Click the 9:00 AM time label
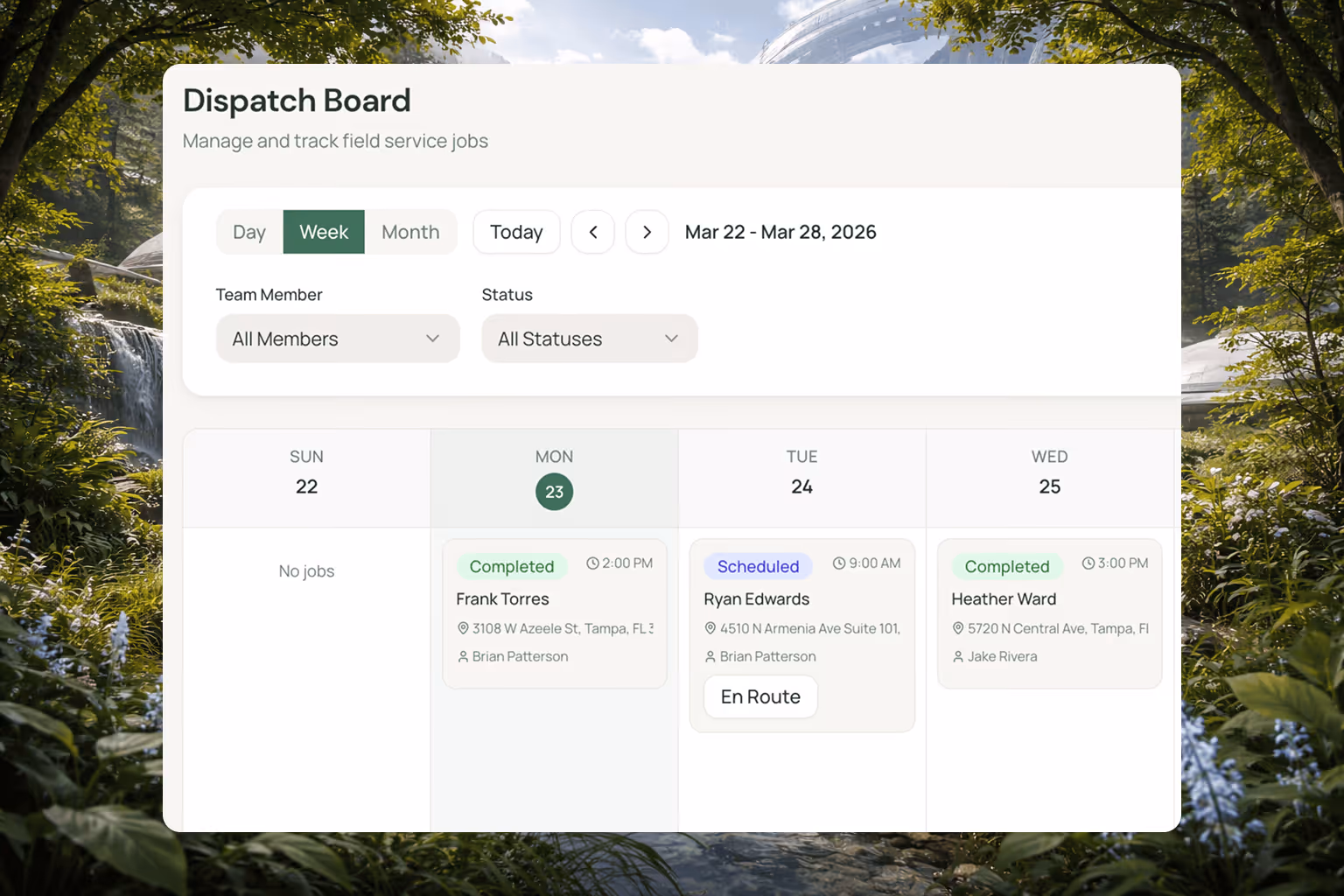The height and width of the screenshot is (896, 1344). tap(875, 563)
